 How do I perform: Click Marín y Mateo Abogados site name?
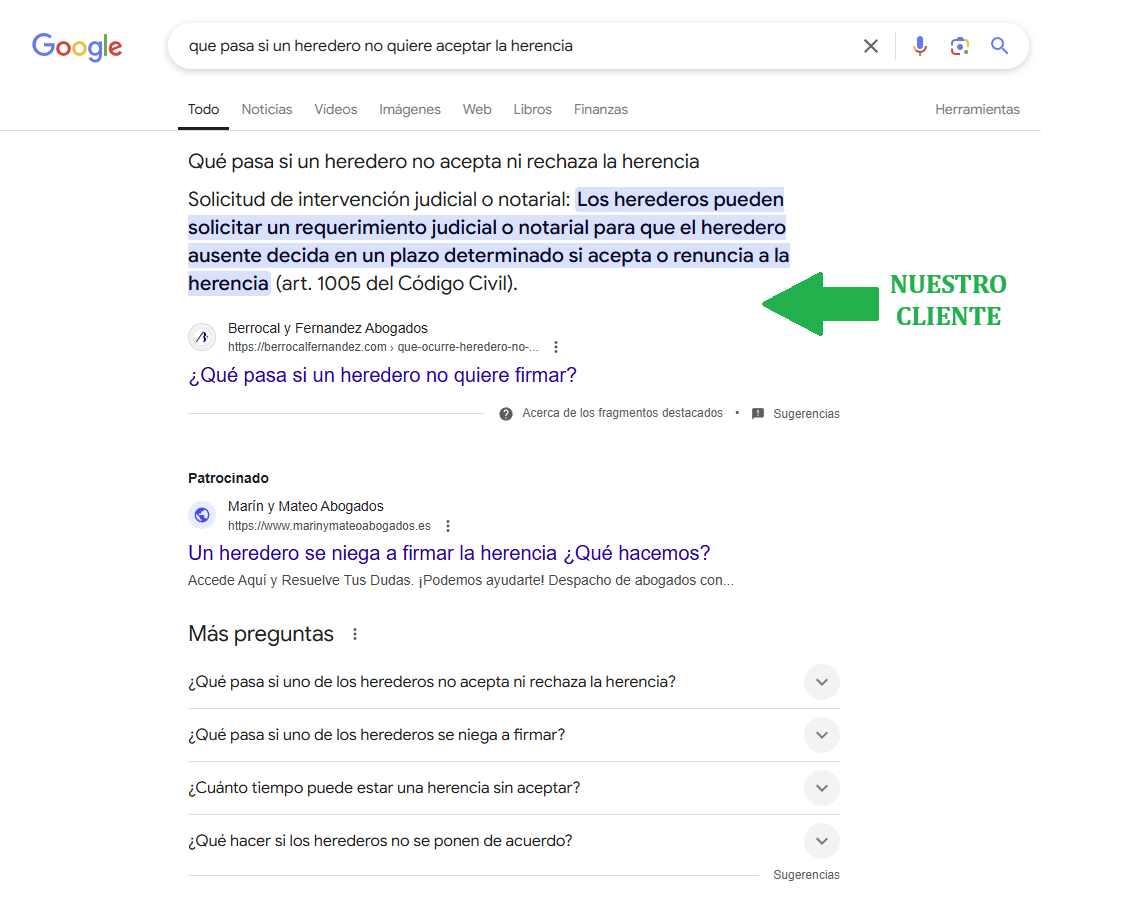pos(305,506)
